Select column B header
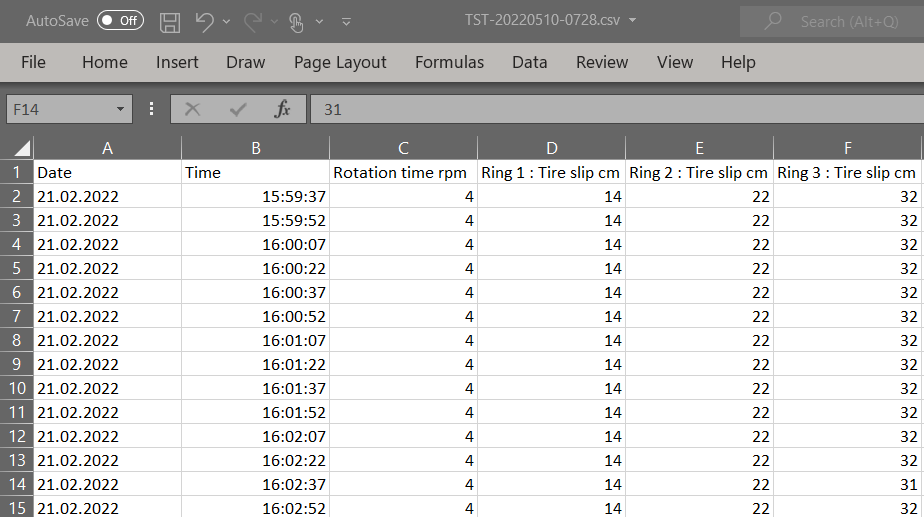Screen dimensions: 924x517 [x=255, y=148]
